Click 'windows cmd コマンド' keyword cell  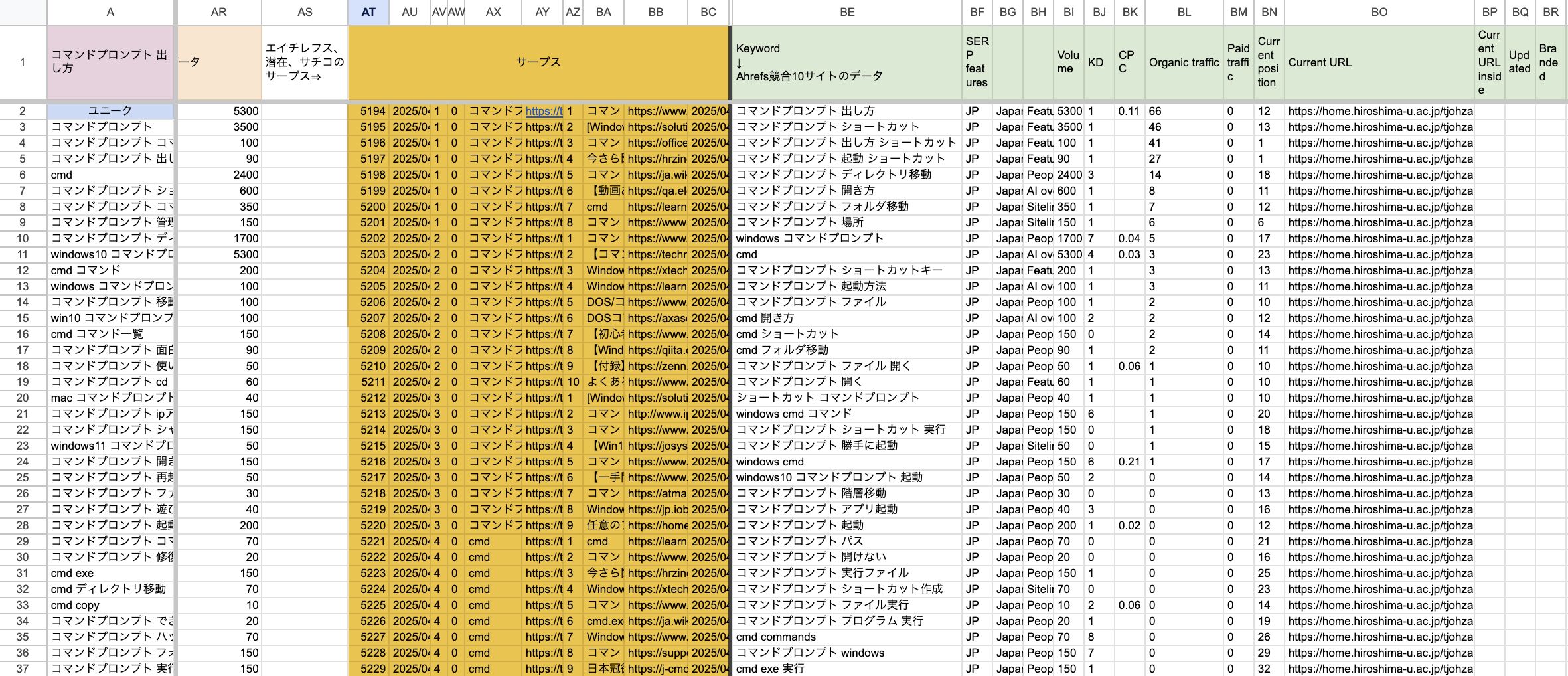click(x=846, y=414)
